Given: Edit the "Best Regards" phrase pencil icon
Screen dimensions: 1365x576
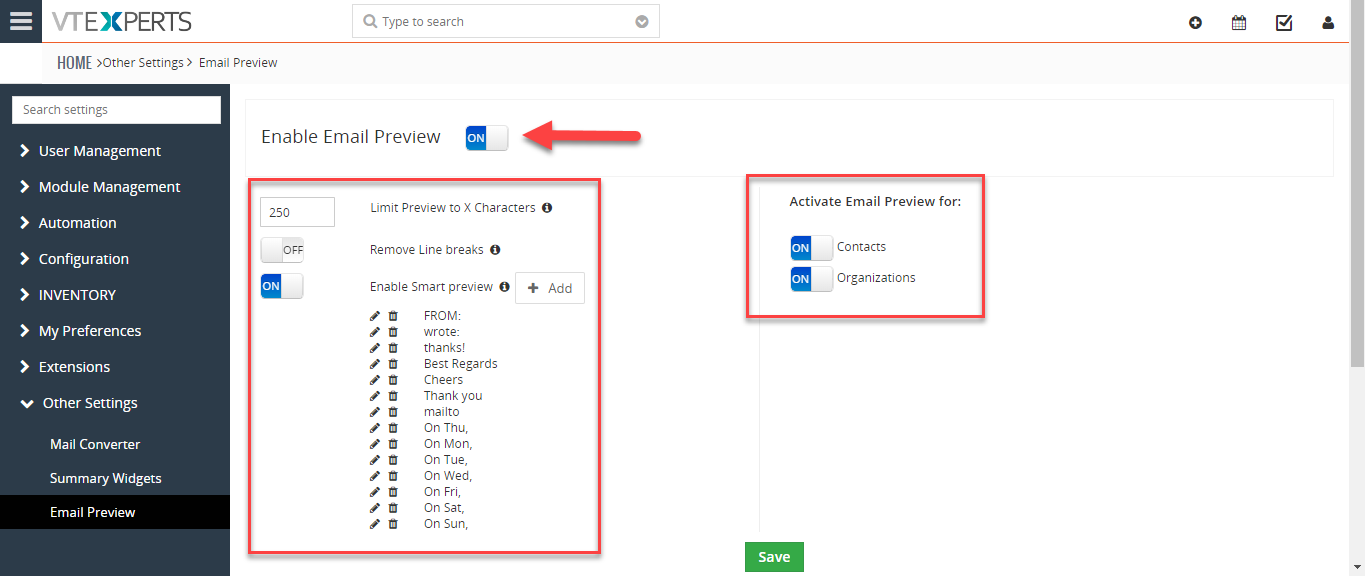Looking at the screenshot, I should pyautogui.click(x=375, y=364).
